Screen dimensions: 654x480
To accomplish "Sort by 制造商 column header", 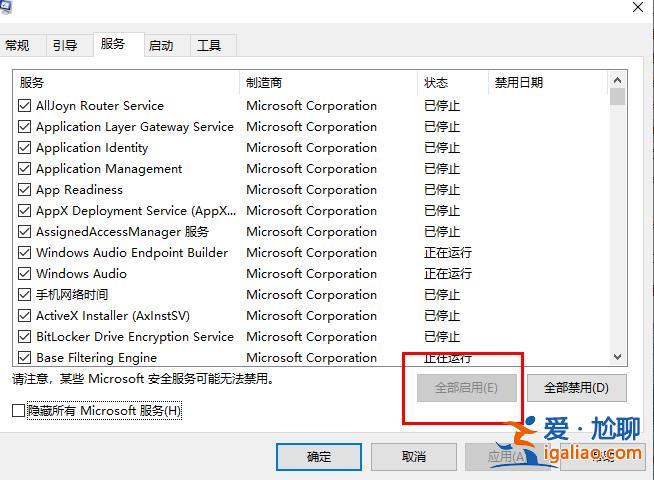I will pyautogui.click(x=328, y=83).
